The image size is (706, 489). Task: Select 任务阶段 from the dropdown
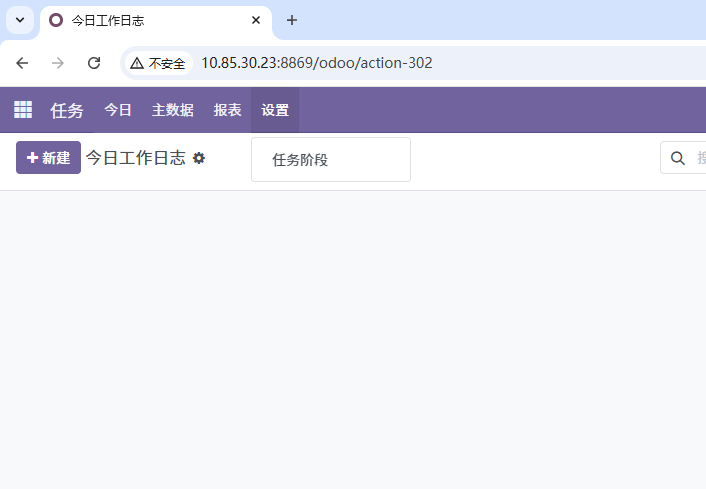[331, 160]
